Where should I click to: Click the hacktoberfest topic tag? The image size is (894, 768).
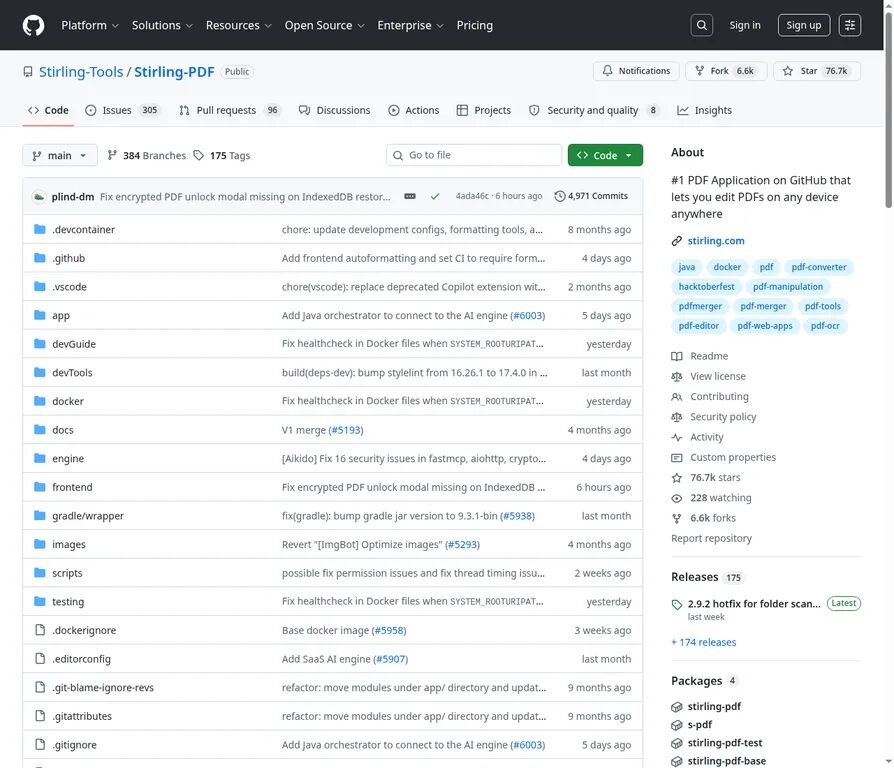click(706, 286)
